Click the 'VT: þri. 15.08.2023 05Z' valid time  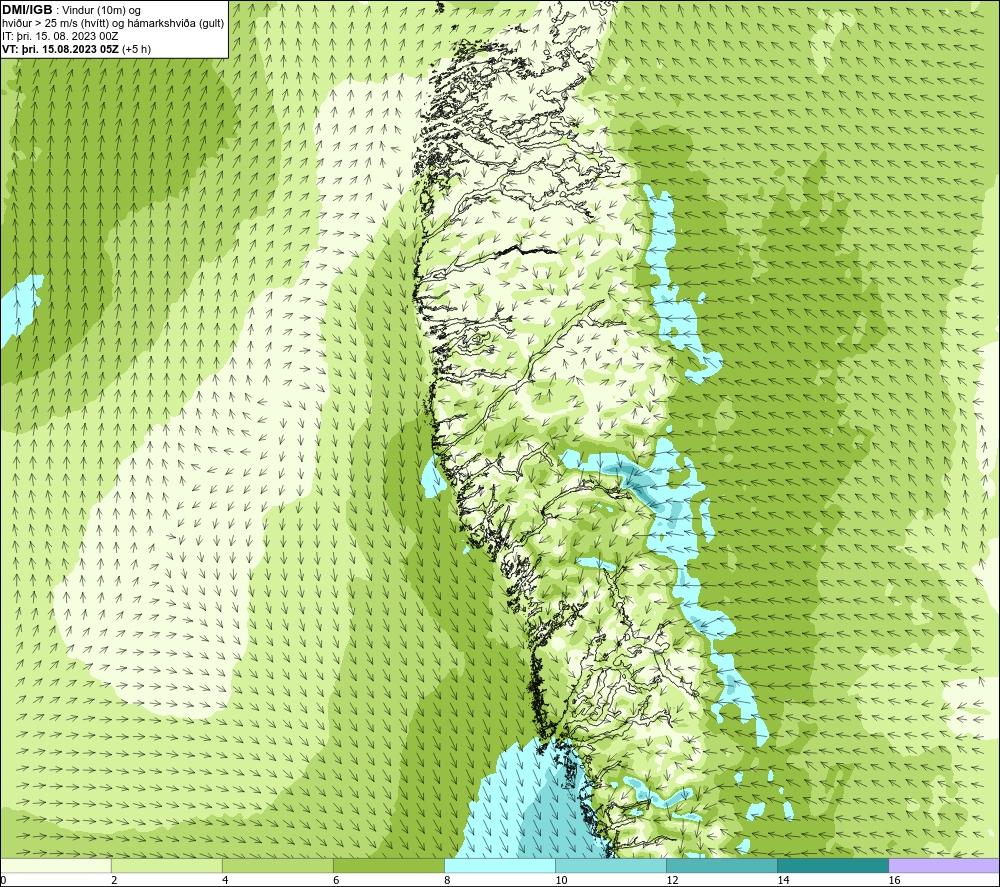pyautogui.click(x=60, y=49)
